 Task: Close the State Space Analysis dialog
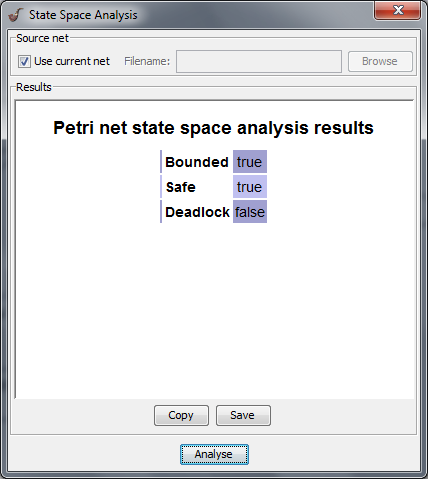click(397, 10)
